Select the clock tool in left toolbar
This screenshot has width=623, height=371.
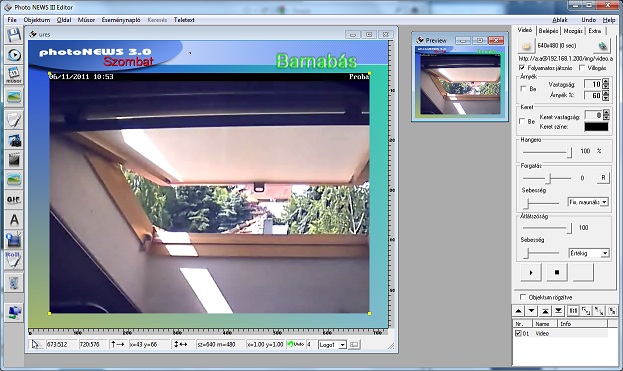coord(14,54)
